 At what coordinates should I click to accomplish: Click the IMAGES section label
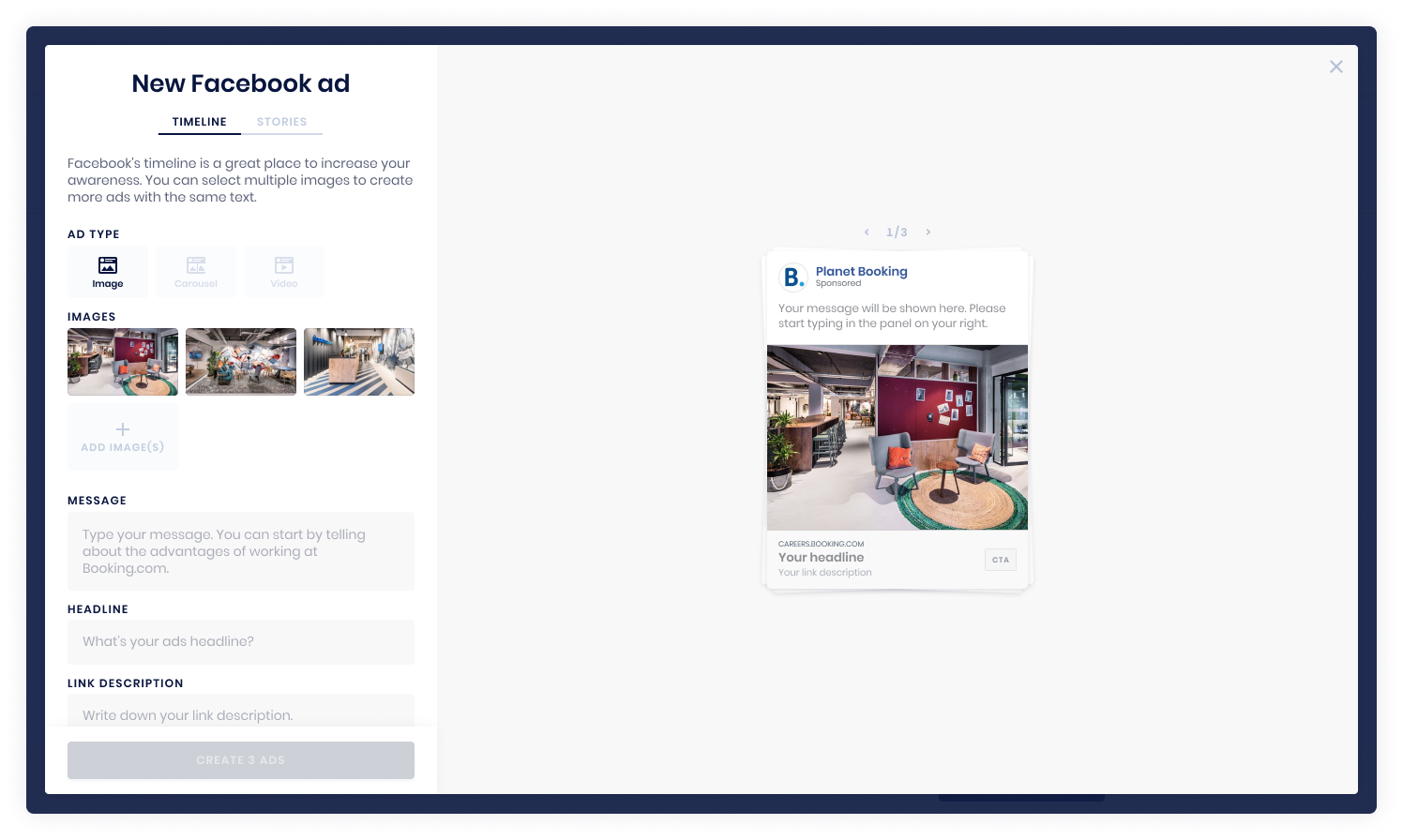pos(92,317)
